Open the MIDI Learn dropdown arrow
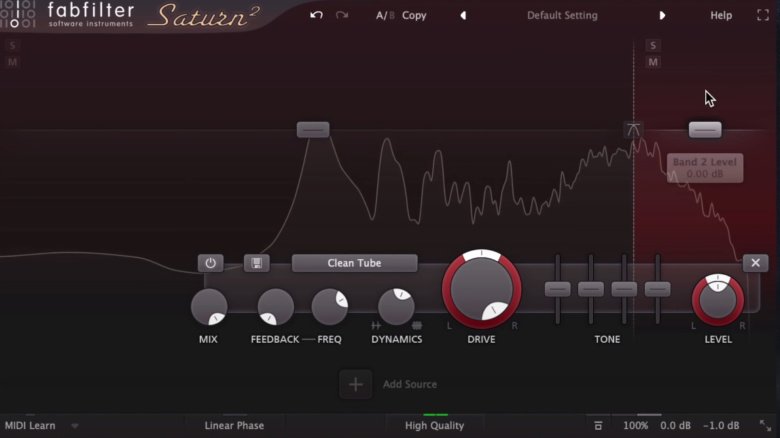This screenshot has height=438, width=780. point(75,426)
